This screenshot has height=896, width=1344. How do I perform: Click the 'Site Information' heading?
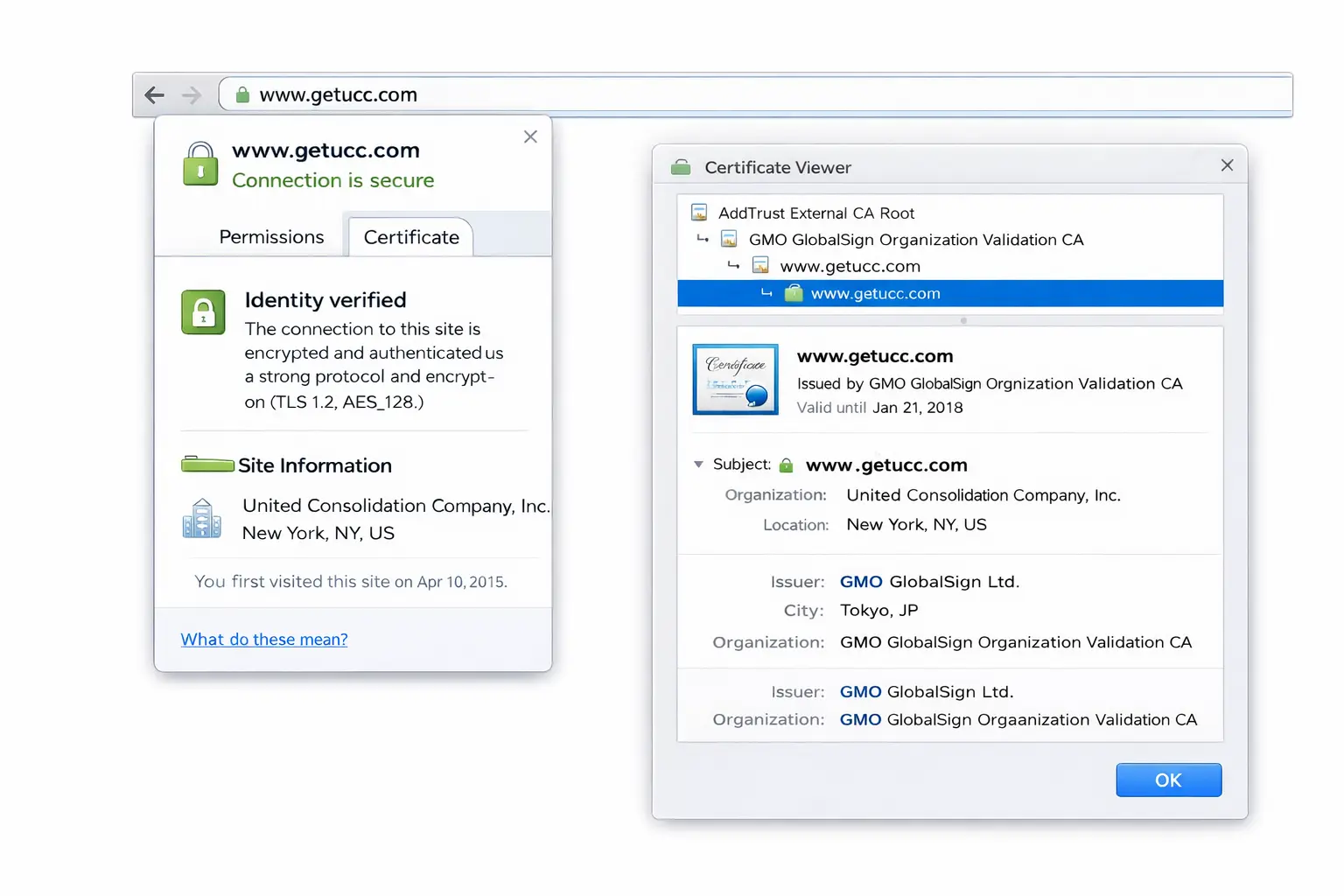[x=315, y=465]
